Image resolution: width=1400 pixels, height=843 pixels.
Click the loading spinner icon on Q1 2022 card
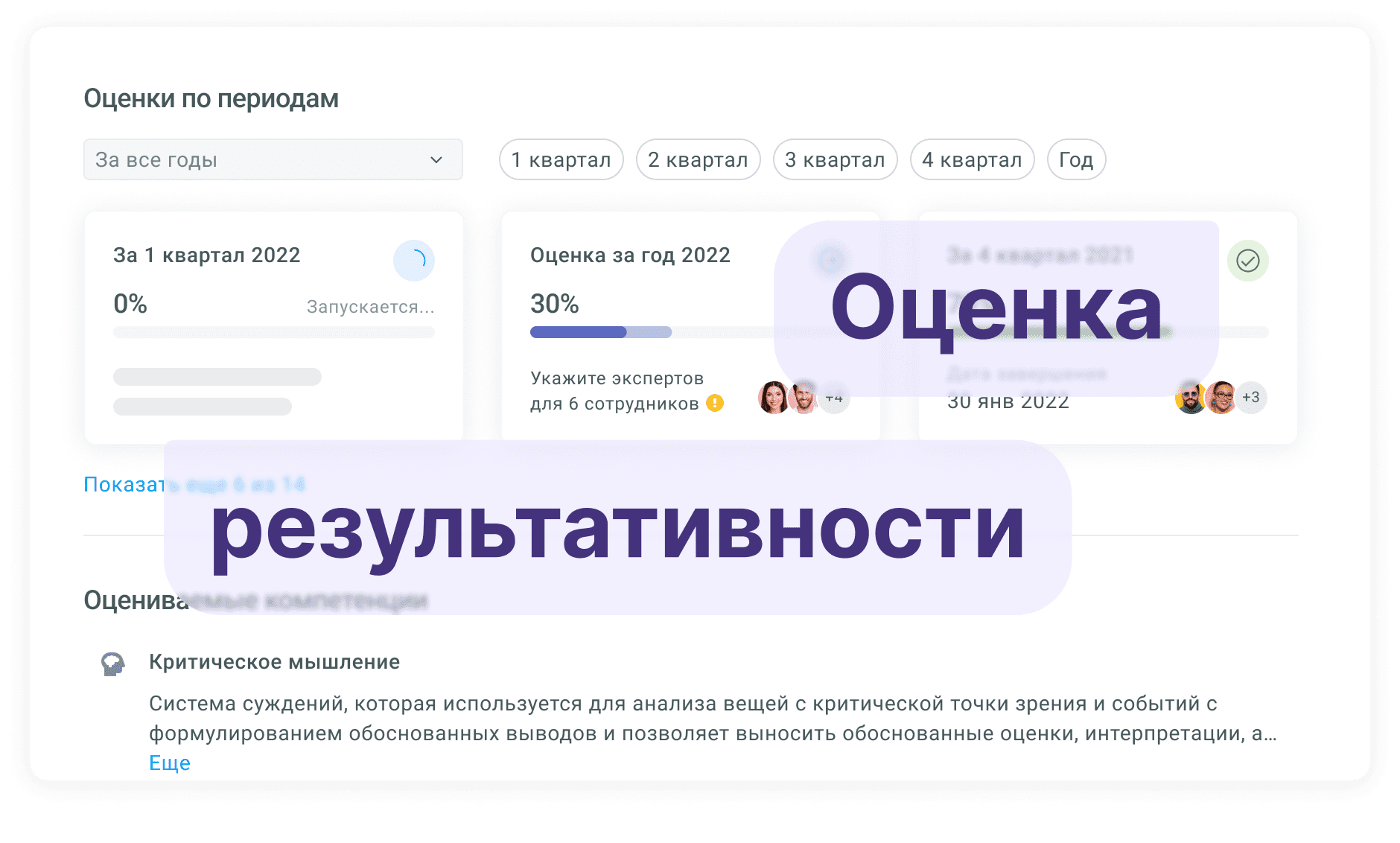[414, 260]
